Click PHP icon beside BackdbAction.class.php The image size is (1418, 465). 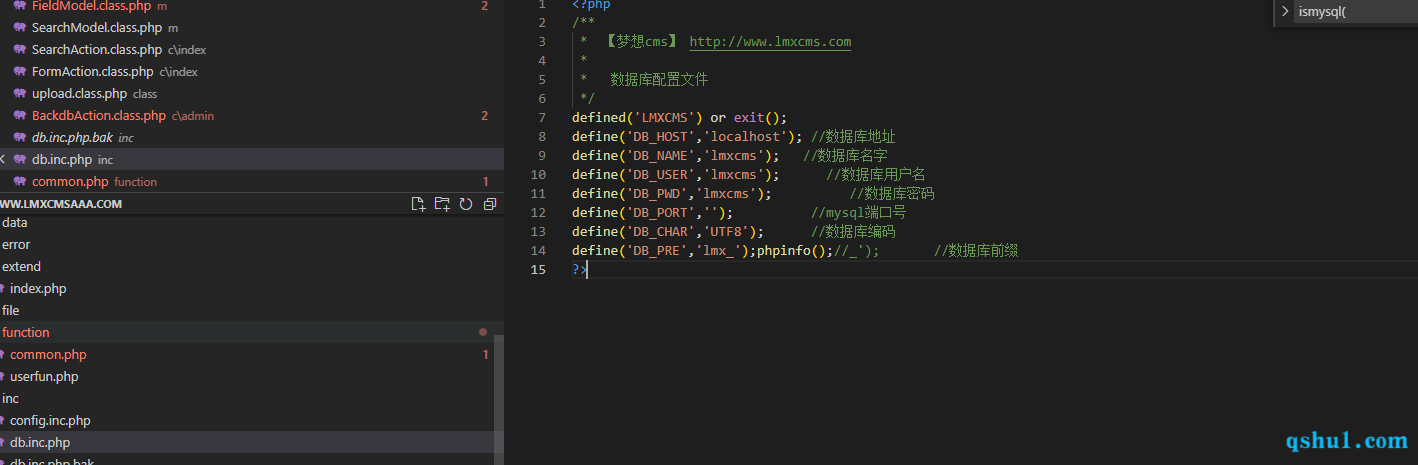coord(20,115)
